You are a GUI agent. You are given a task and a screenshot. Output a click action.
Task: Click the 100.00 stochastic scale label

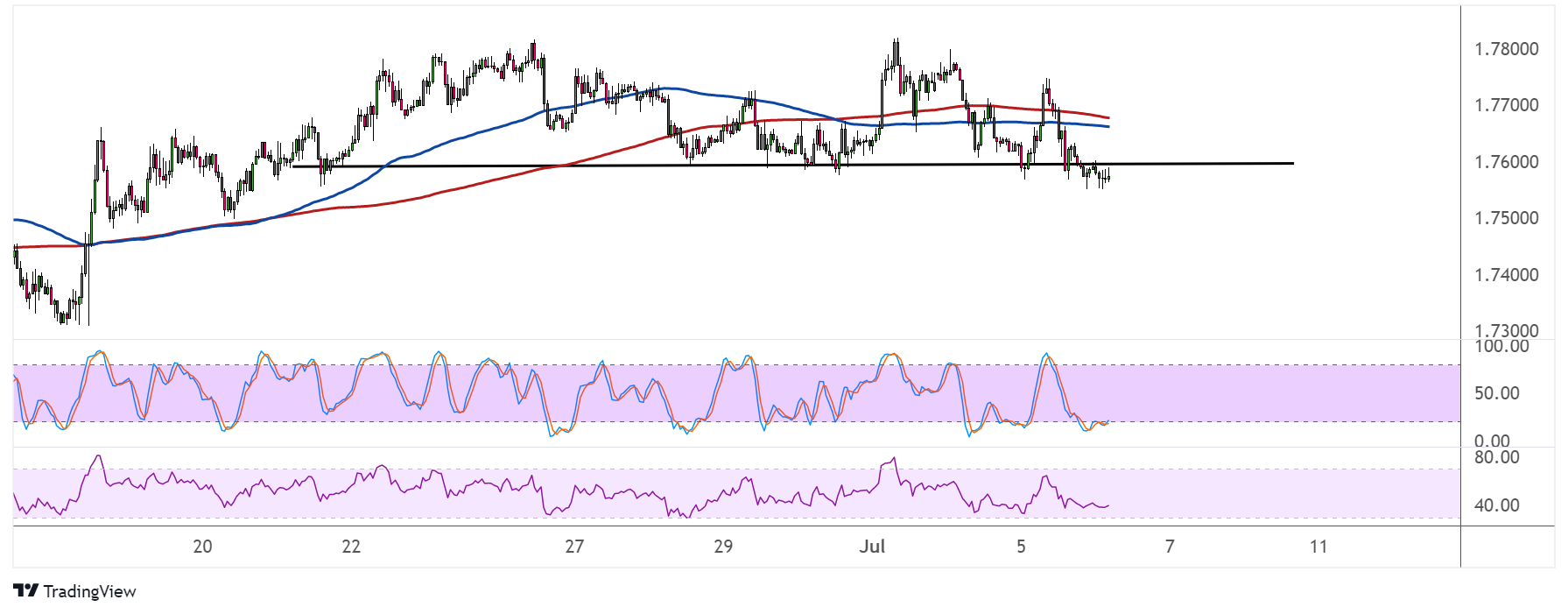click(1501, 346)
